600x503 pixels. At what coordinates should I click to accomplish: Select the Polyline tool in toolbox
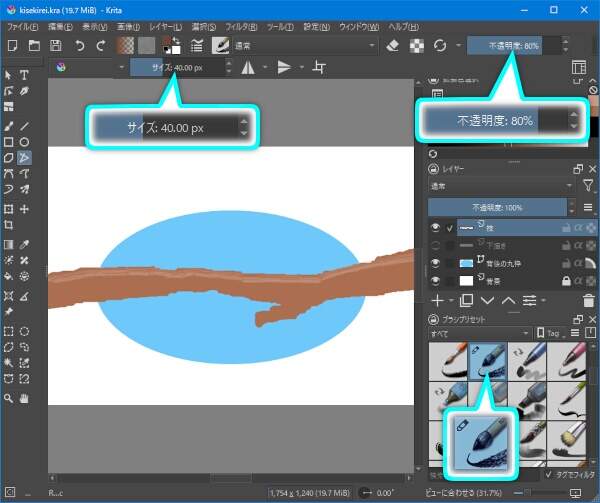[x=24, y=158]
